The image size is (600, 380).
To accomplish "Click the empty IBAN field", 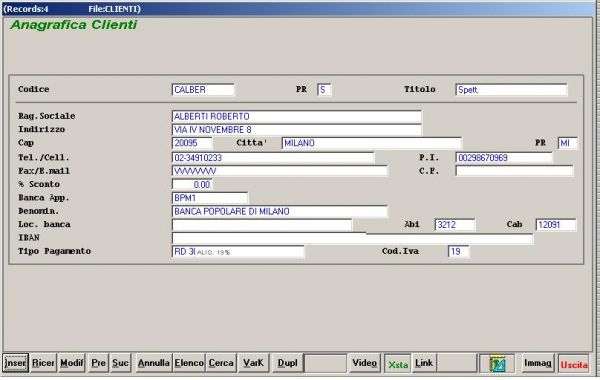I will click(x=352, y=238).
